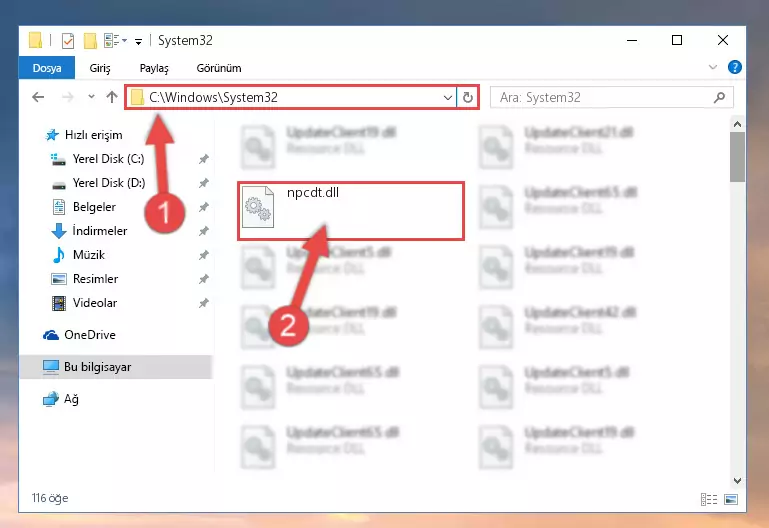The image size is (769, 528).
Task: Click the scrollbar up arrow
Action: [x=737, y=124]
